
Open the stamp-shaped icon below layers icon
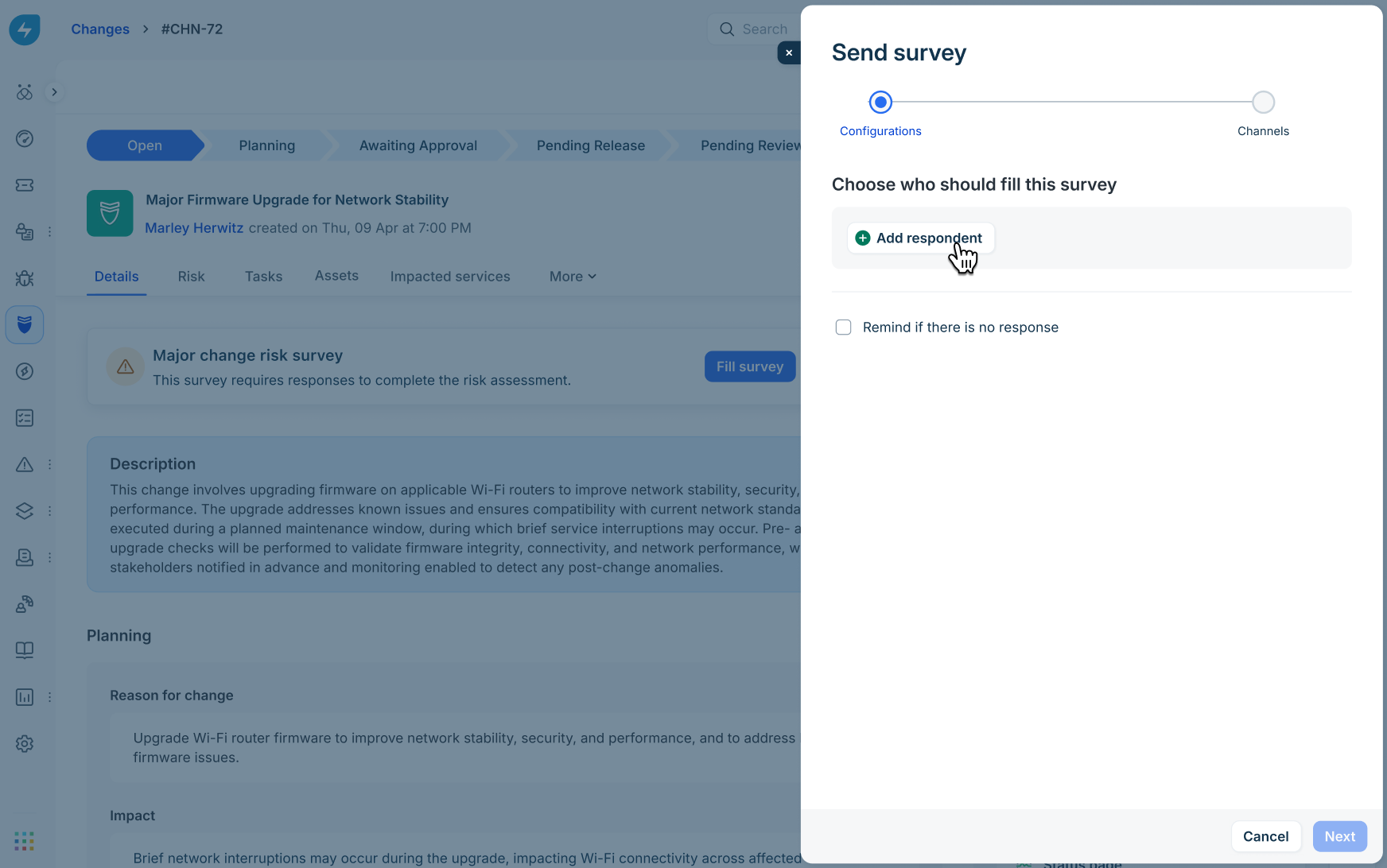click(25, 557)
